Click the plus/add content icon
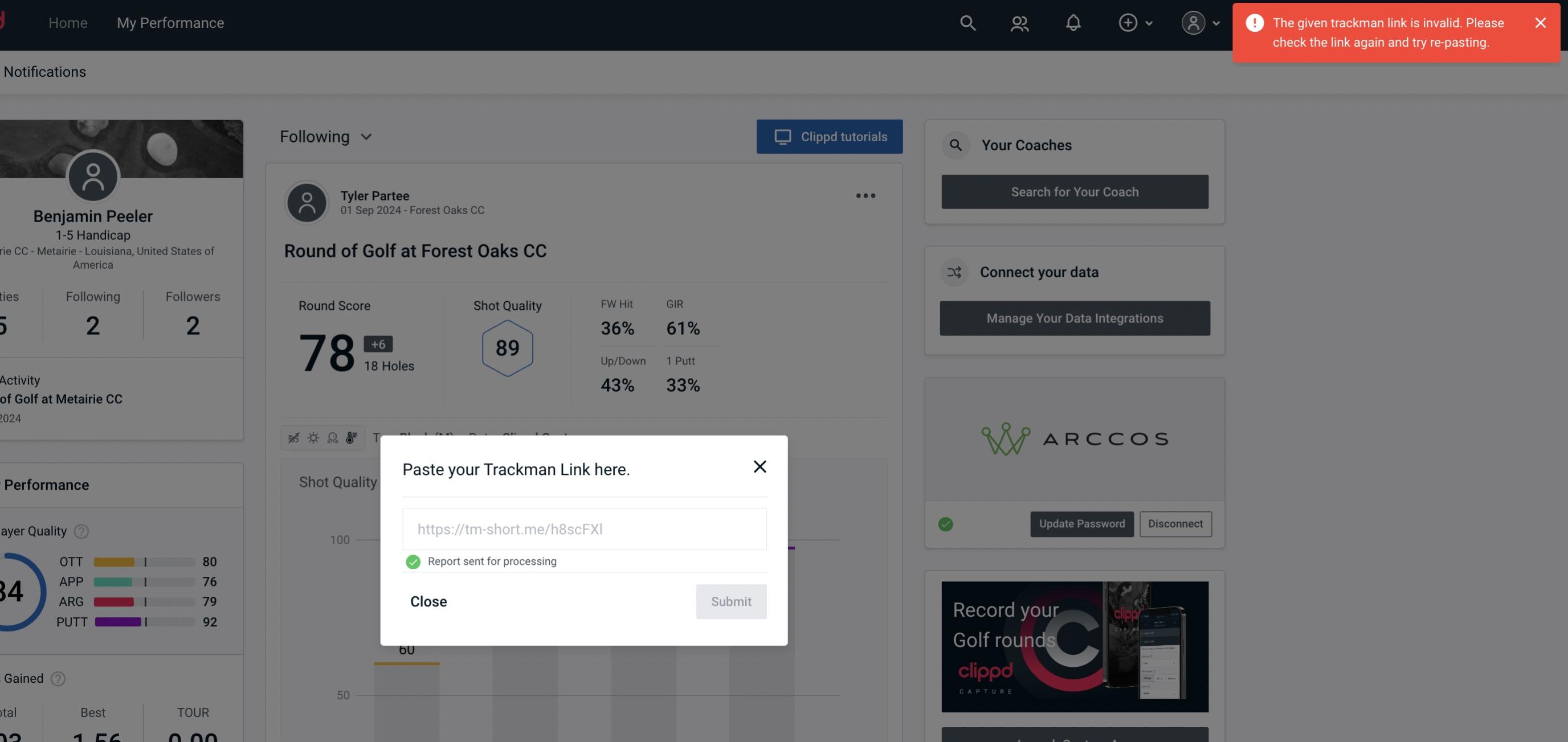1568x742 pixels. pyautogui.click(x=1128, y=22)
